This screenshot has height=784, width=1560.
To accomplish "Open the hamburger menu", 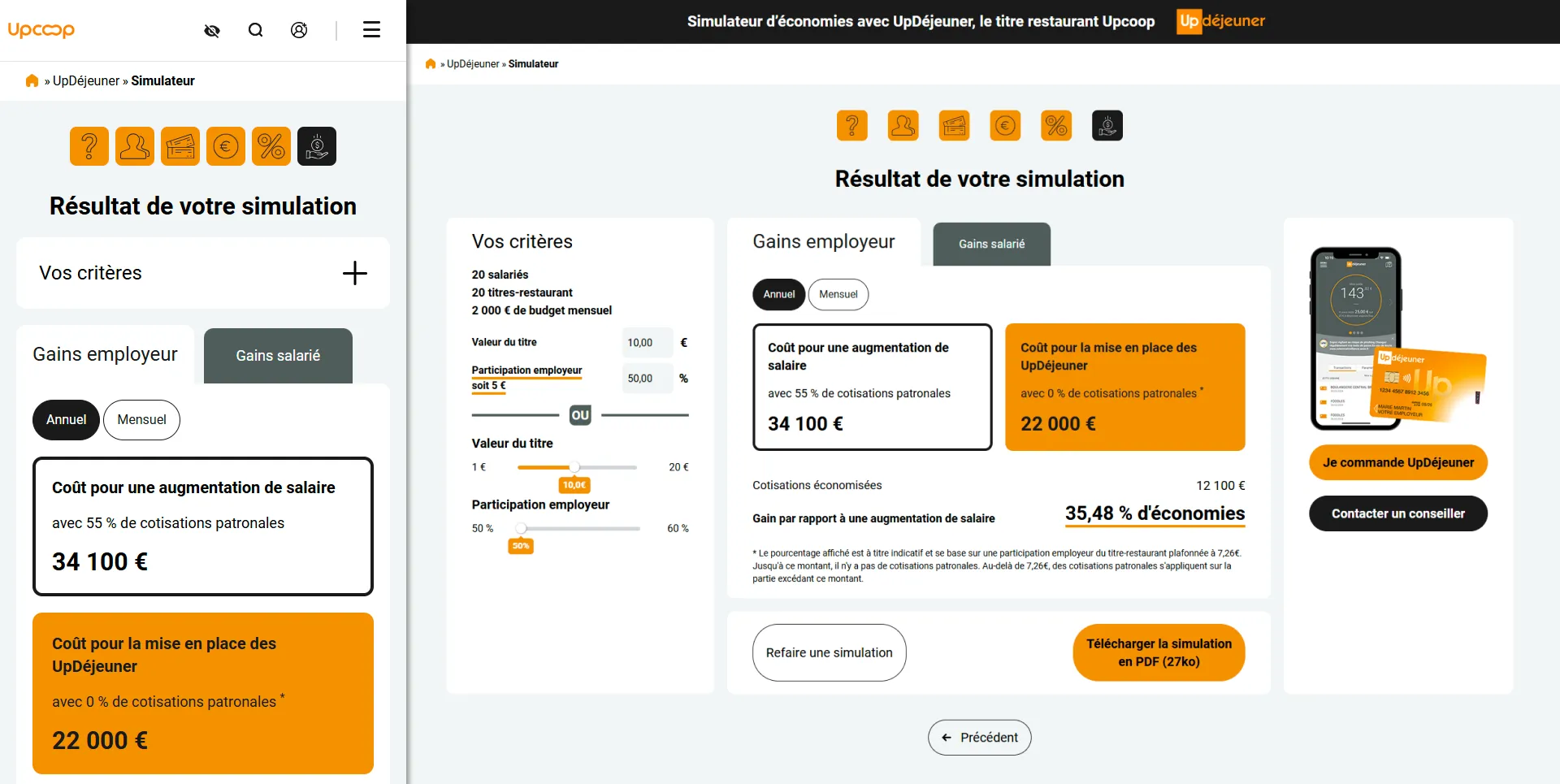I will pyautogui.click(x=371, y=30).
